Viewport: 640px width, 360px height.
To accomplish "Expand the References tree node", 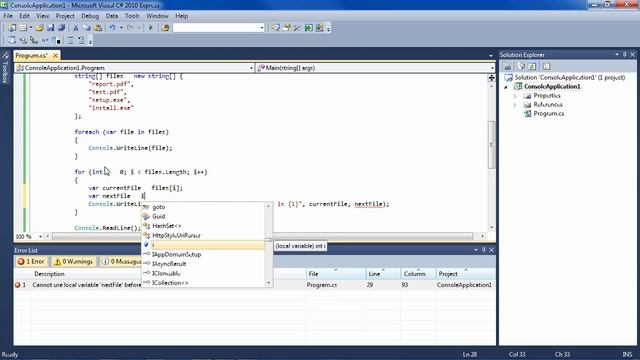I will pos(515,104).
